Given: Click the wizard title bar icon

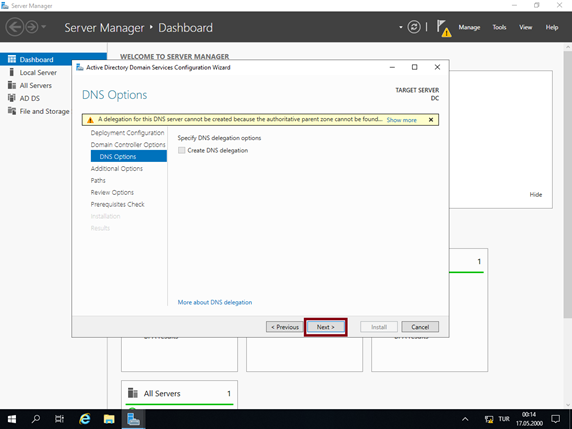Looking at the screenshot, I should coord(79,67).
